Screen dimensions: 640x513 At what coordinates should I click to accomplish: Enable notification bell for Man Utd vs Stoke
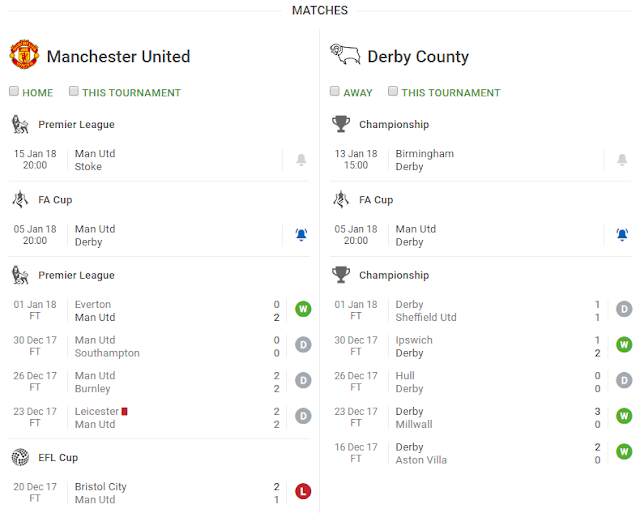[301, 160]
